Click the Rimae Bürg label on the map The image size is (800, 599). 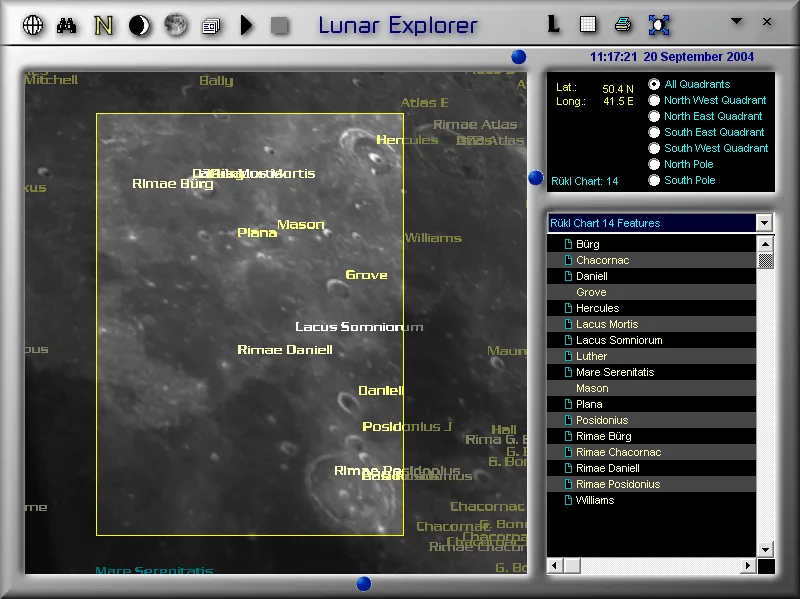172,184
